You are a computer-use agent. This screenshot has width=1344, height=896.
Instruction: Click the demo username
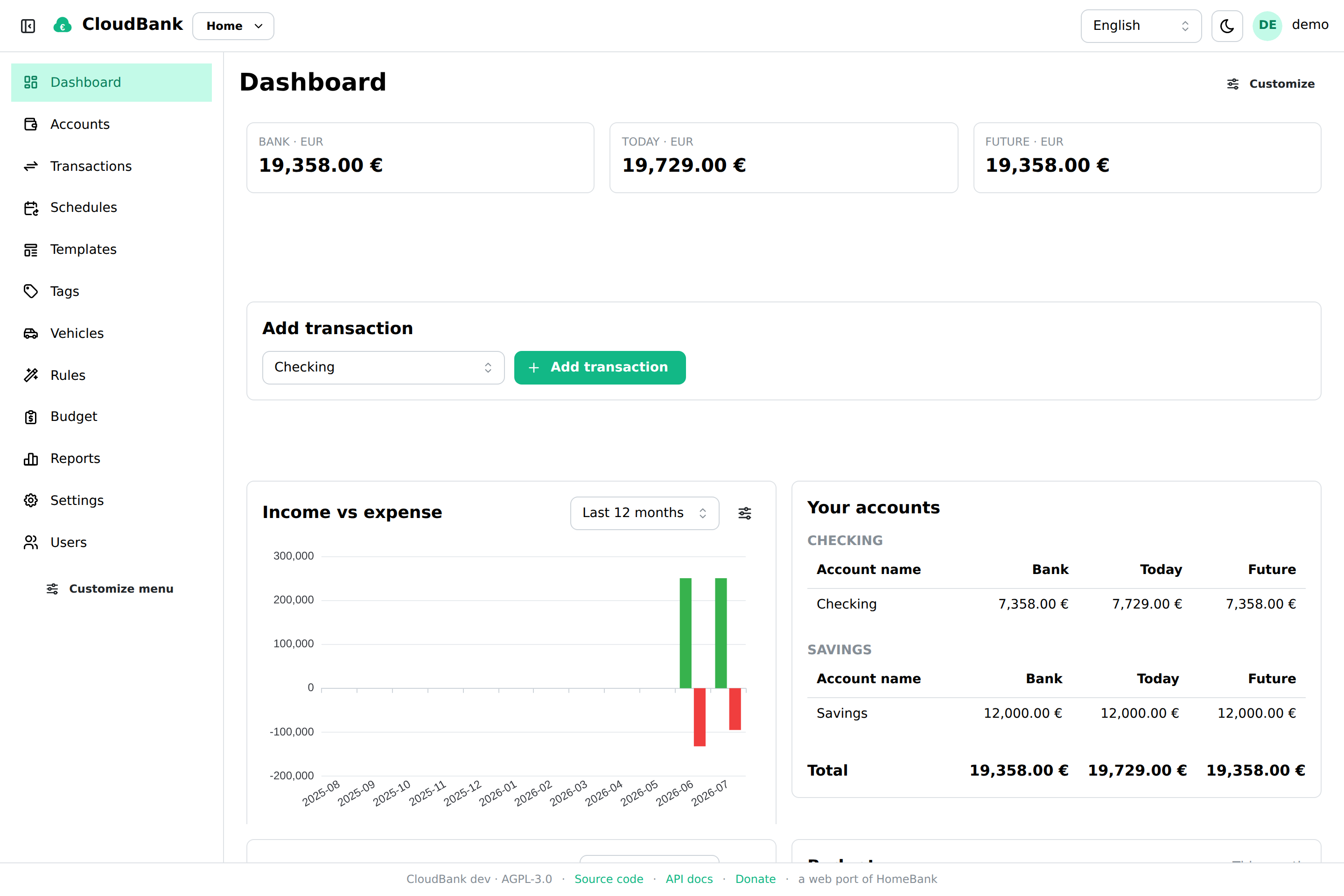pyautogui.click(x=1310, y=25)
